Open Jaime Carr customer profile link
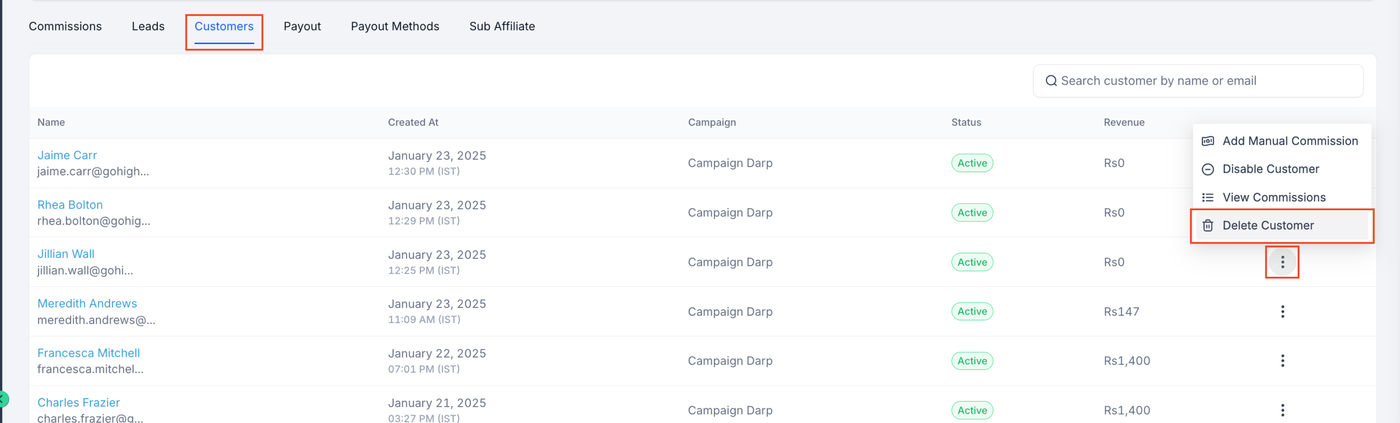 pyautogui.click(x=67, y=155)
